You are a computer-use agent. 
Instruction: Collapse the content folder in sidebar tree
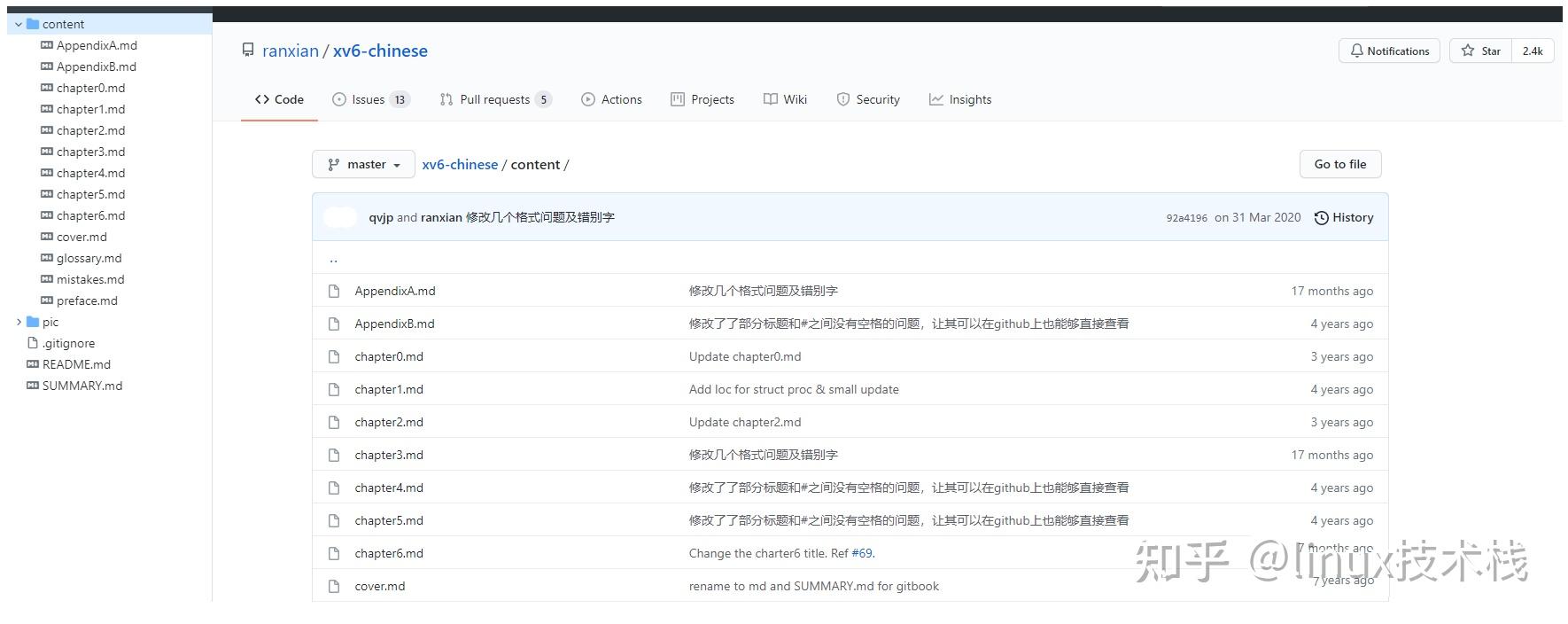(19, 24)
